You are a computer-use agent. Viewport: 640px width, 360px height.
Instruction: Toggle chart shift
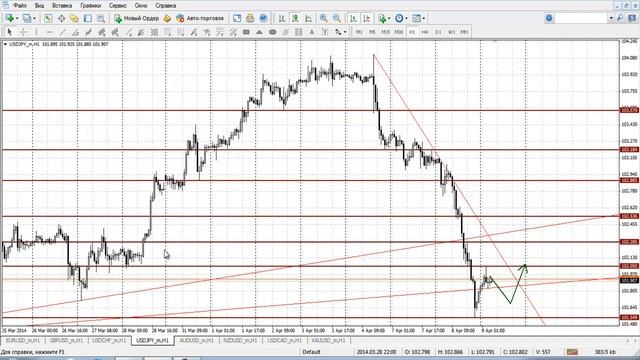(x=367, y=18)
